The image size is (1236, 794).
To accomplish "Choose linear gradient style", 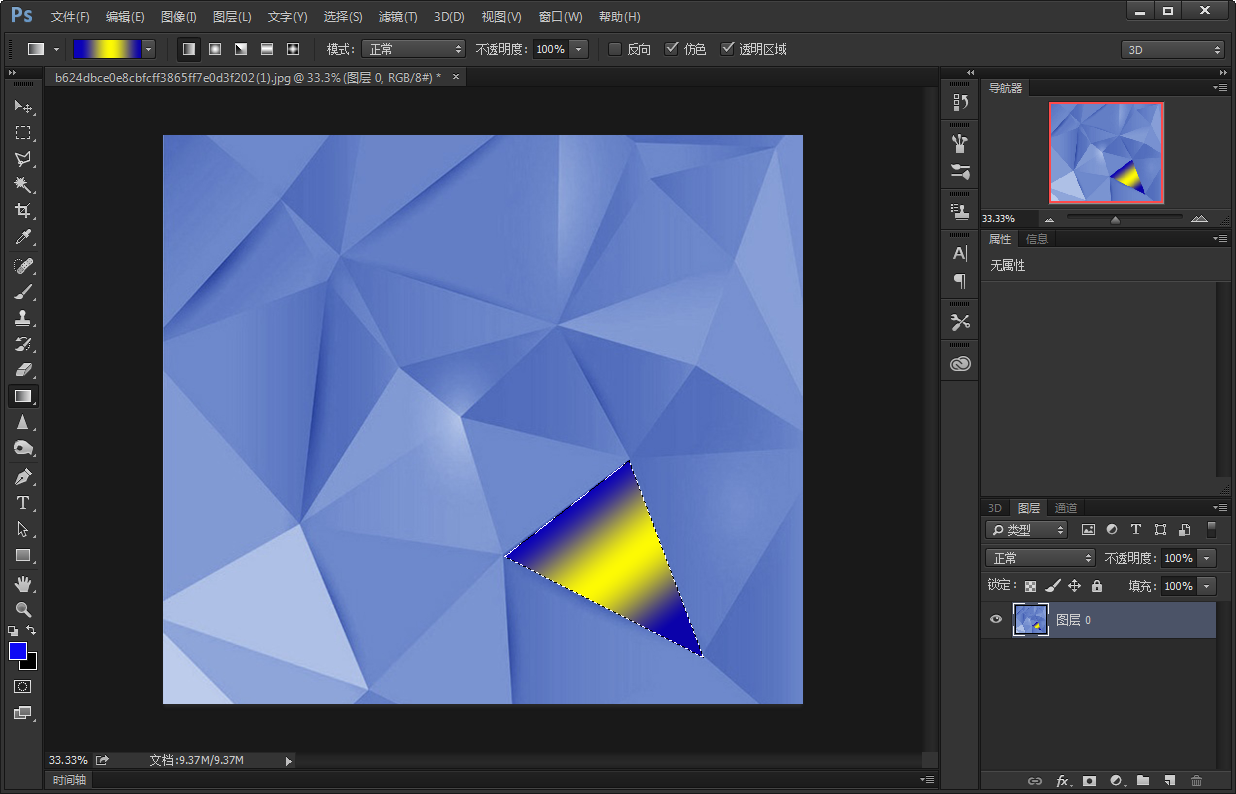I will tap(188, 49).
